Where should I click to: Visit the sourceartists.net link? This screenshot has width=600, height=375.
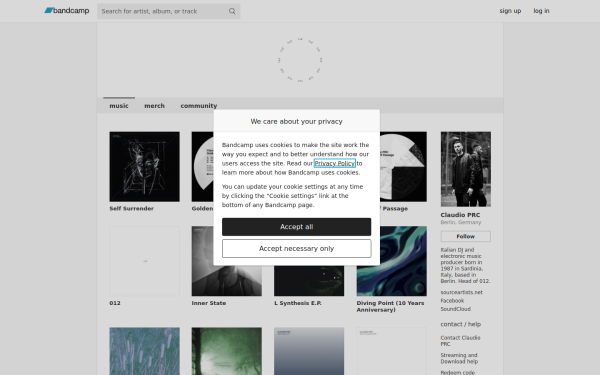(x=461, y=292)
